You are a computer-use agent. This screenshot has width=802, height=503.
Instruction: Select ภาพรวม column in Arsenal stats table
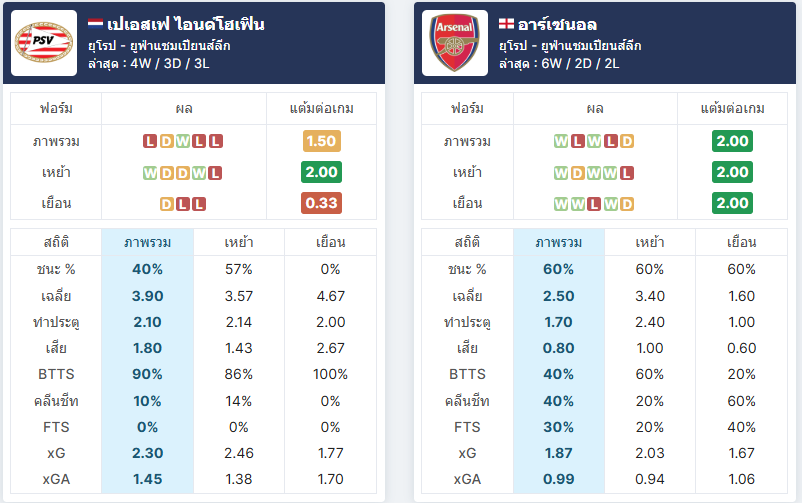tap(559, 242)
